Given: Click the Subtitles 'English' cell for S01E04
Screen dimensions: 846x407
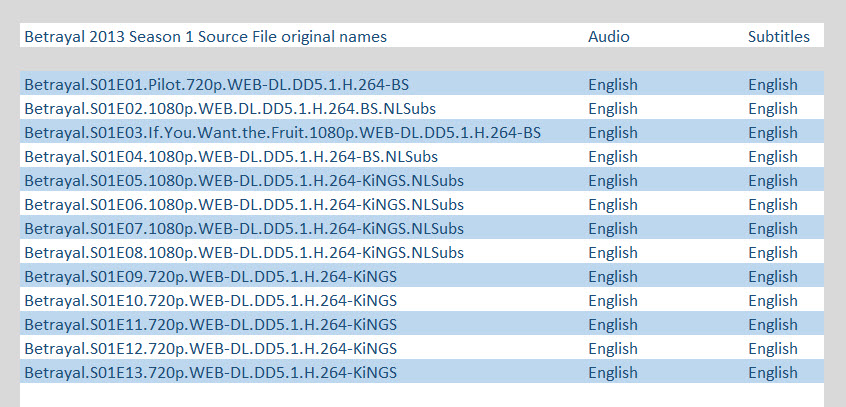Looking at the screenshot, I should (x=773, y=158).
